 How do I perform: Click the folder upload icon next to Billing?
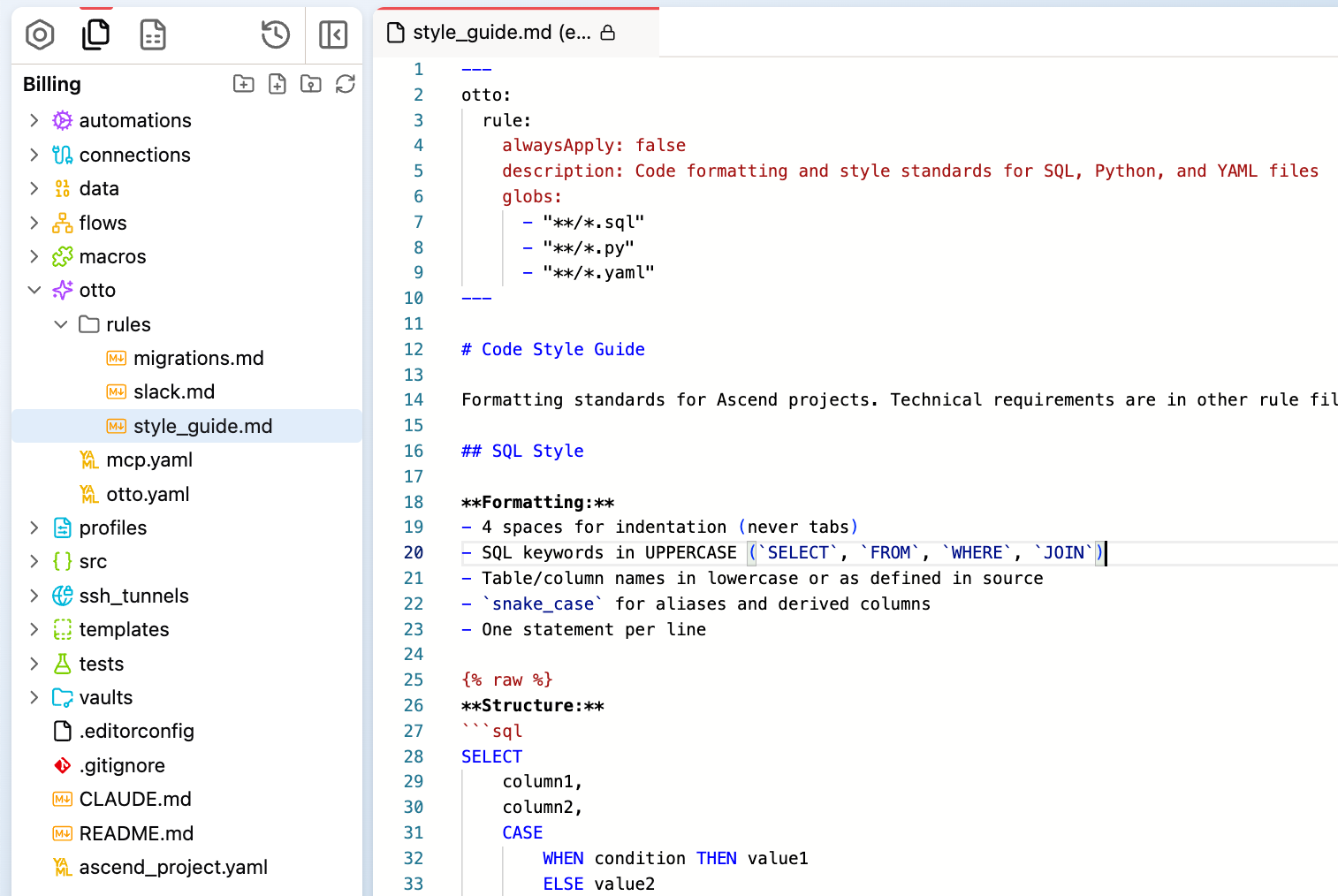311,84
